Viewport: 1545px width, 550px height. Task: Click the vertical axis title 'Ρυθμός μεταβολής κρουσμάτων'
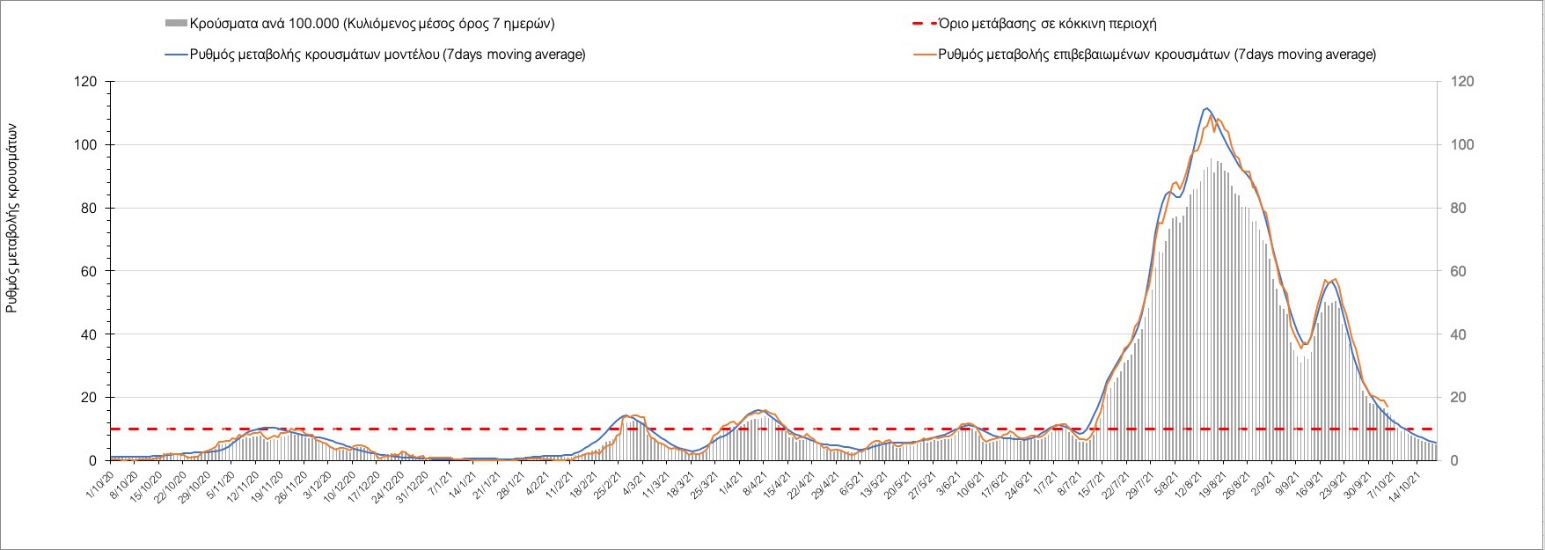pyautogui.click(x=13, y=218)
